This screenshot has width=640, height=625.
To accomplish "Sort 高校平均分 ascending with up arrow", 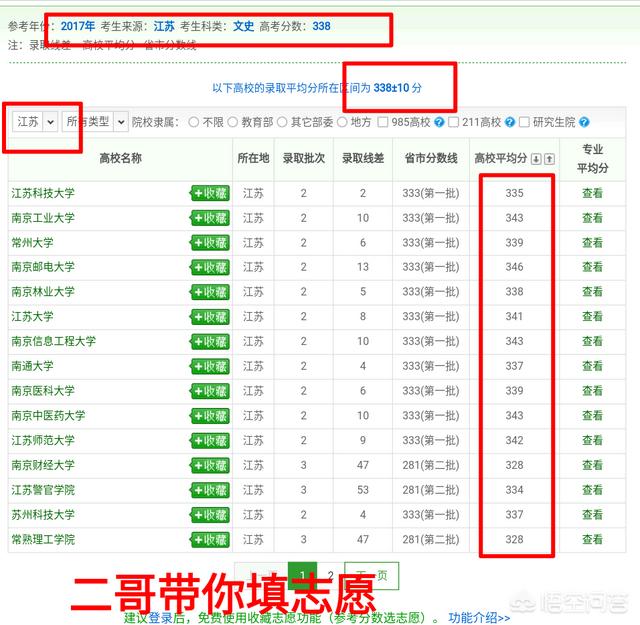I will (549, 159).
